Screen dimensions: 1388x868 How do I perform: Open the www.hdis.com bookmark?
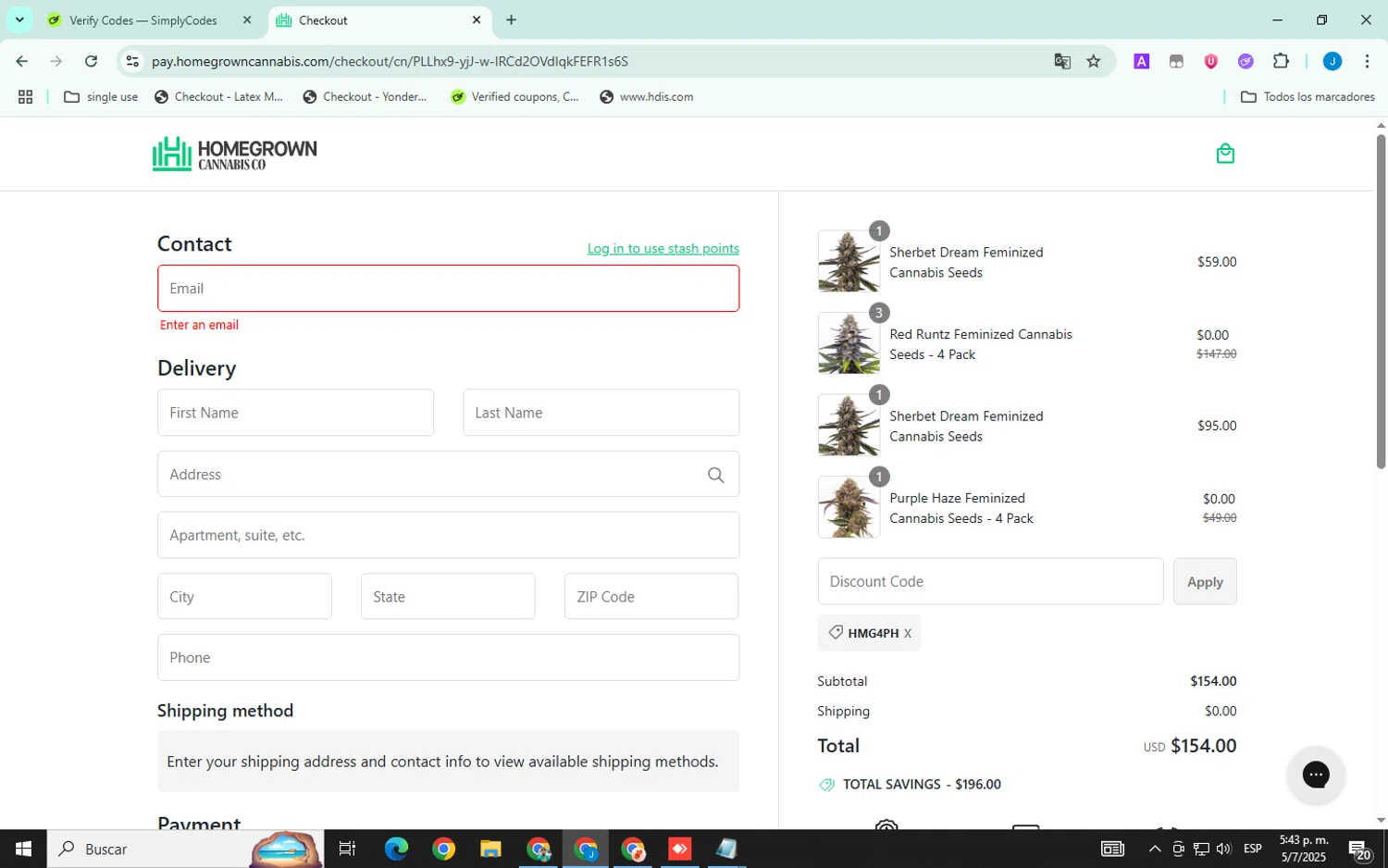[647, 96]
